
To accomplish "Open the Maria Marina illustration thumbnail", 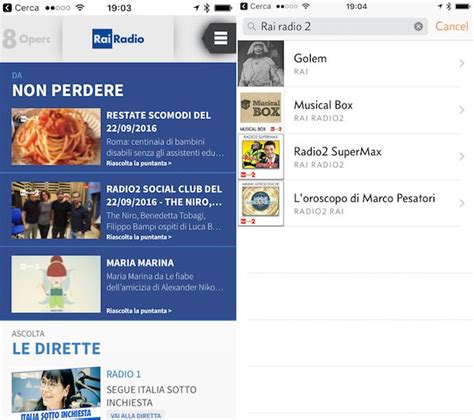I will [x=56, y=284].
